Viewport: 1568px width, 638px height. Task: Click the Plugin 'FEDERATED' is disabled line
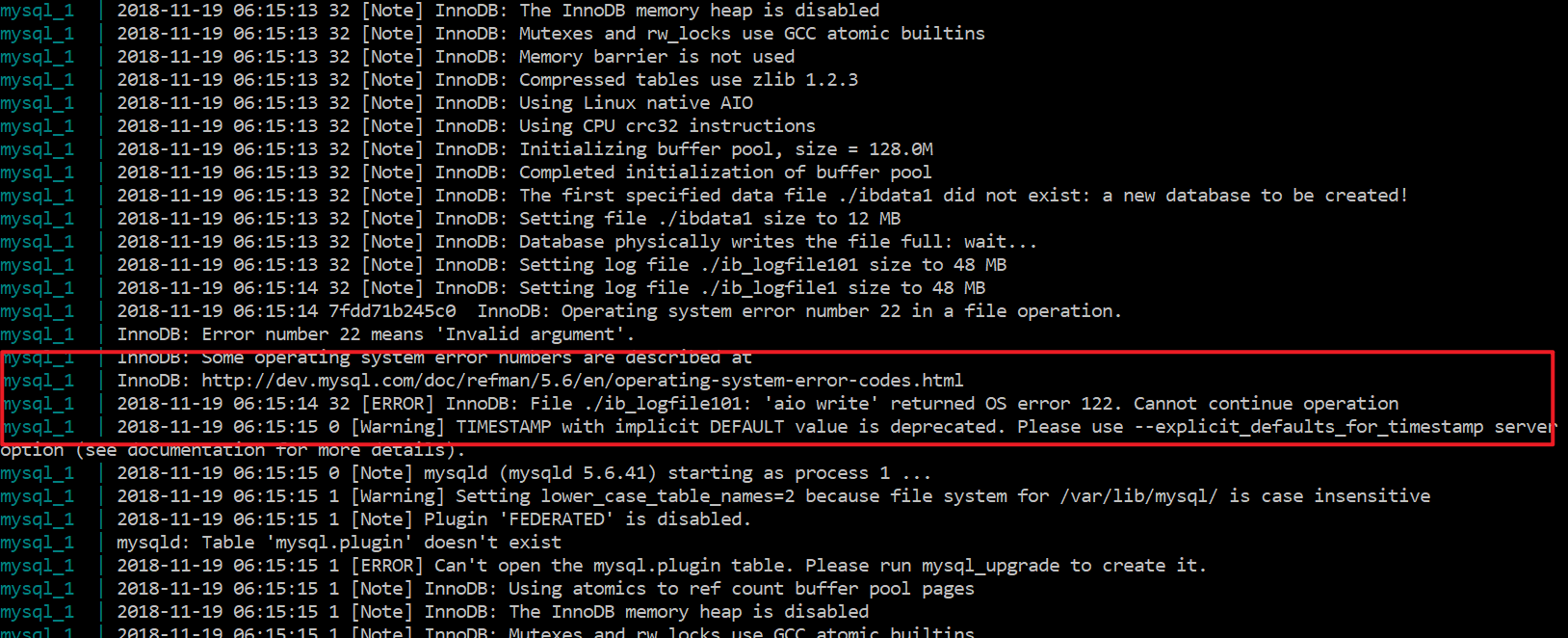coord(433,519)
